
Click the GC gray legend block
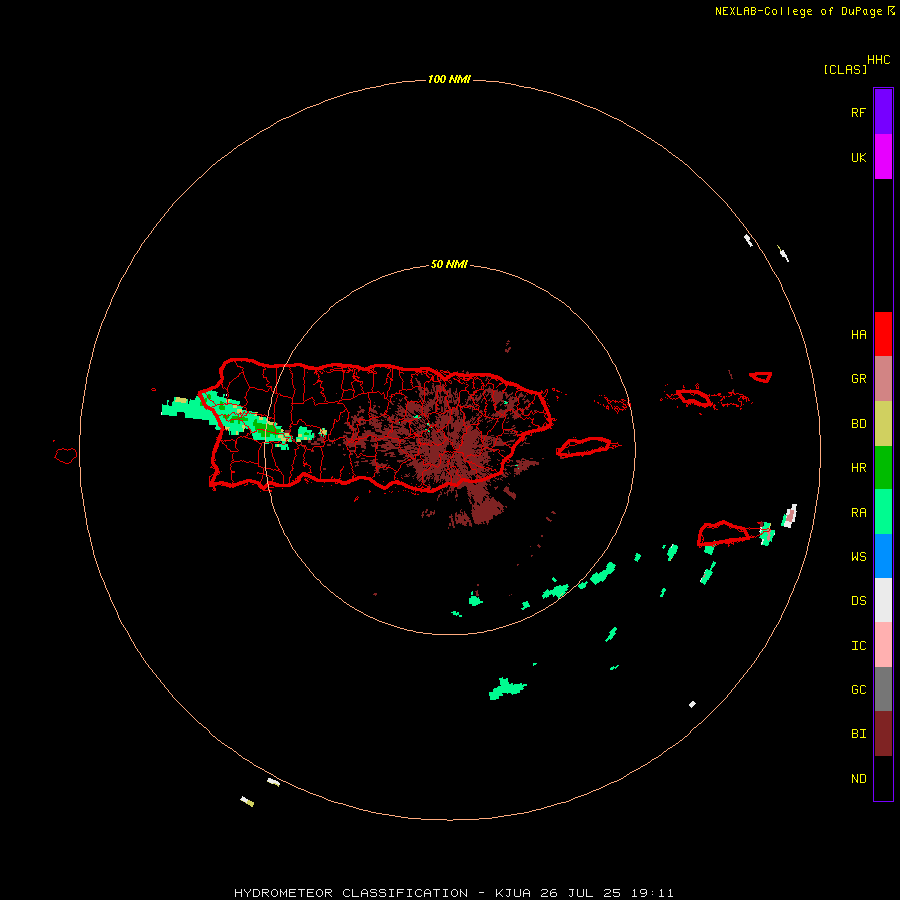coord(883,689)
